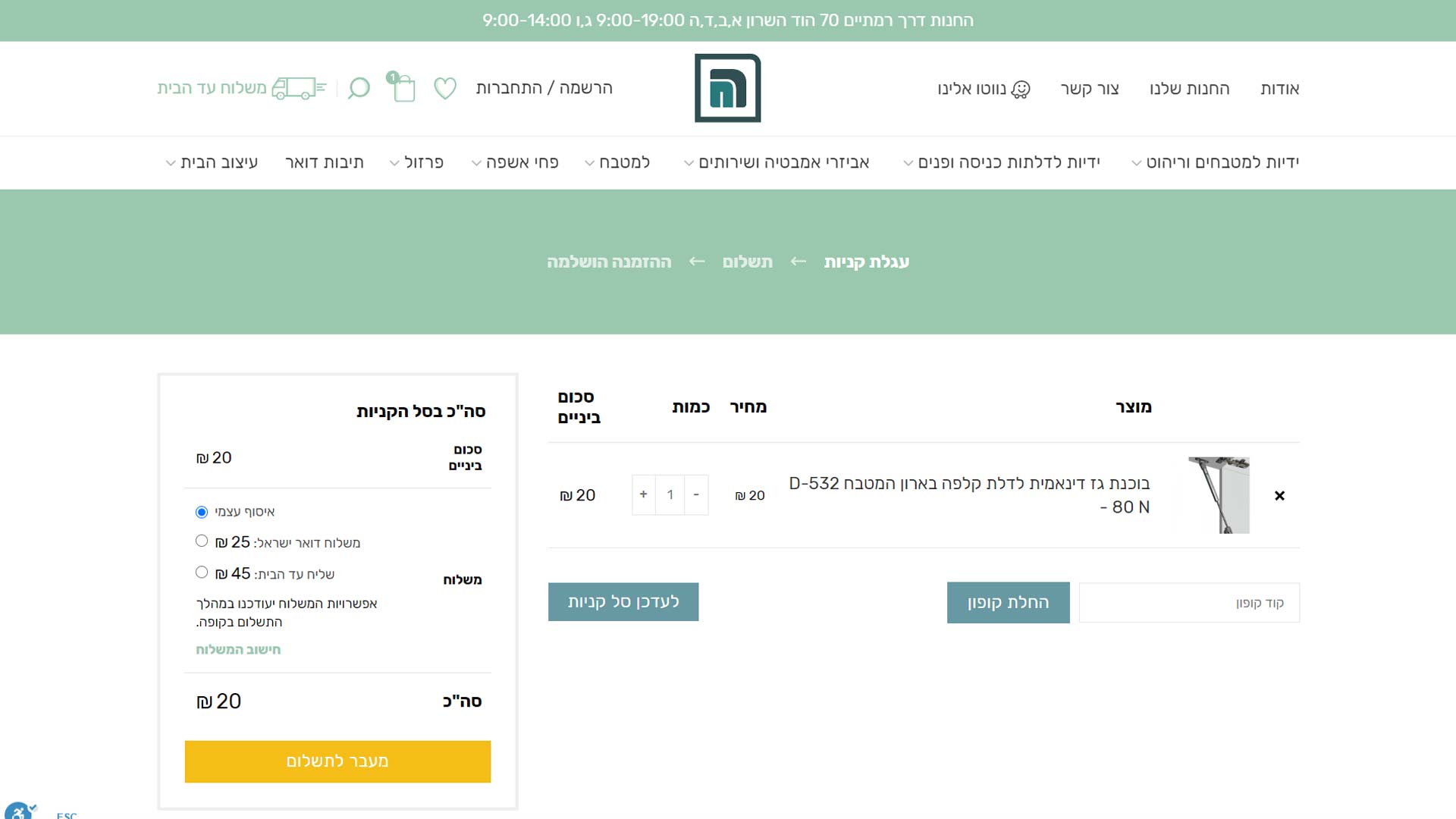The width and height of the screenshot is (1456, 819).
Task: Expand the ידיות למטבחים וריהוט menu
Action: pos(1215,162)
